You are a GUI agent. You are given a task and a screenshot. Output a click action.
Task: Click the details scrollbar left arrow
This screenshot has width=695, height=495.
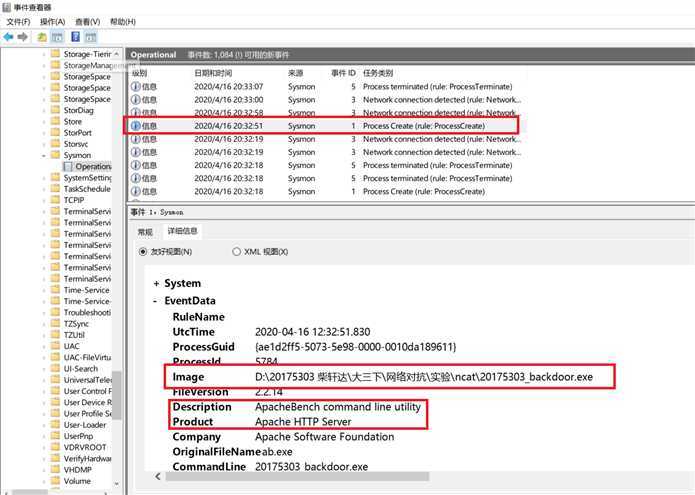pos(158,476)
